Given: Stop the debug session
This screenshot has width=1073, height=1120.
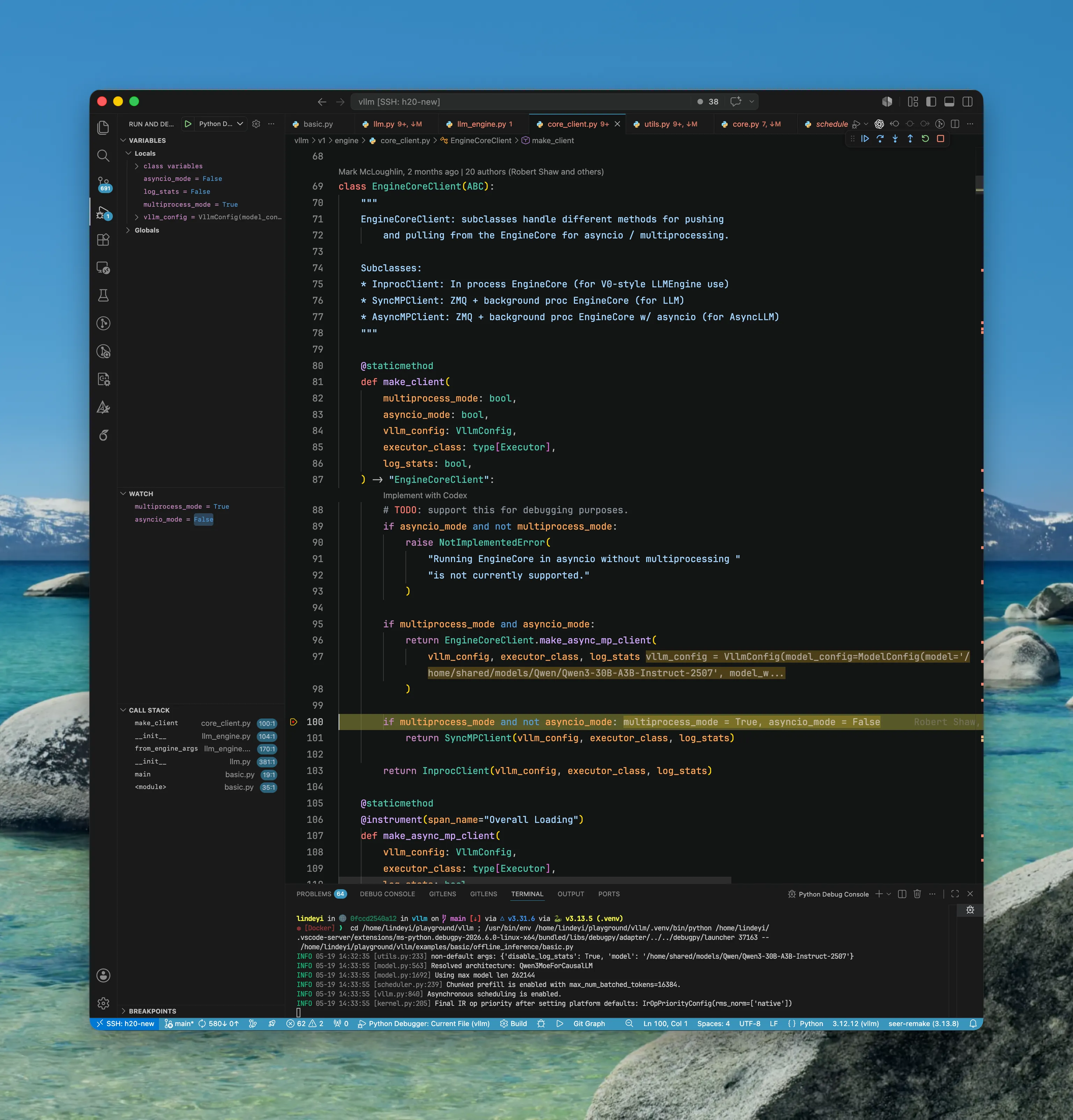Looking at the screenshot, I should click(940, 139).
